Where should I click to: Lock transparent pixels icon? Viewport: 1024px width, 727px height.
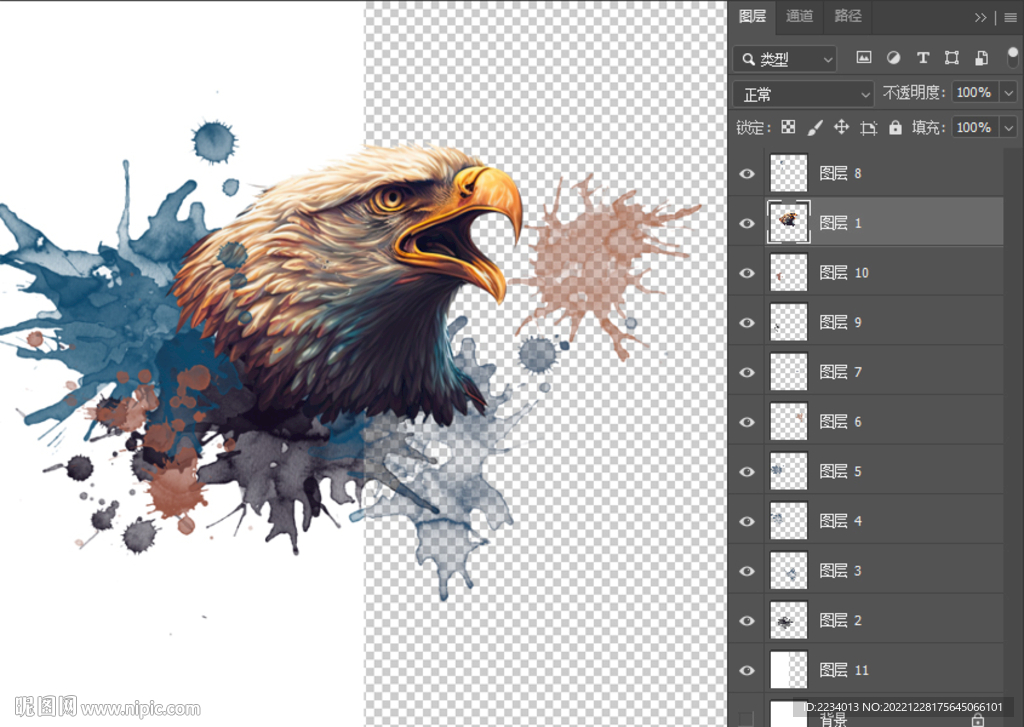(x=788, y=128)
